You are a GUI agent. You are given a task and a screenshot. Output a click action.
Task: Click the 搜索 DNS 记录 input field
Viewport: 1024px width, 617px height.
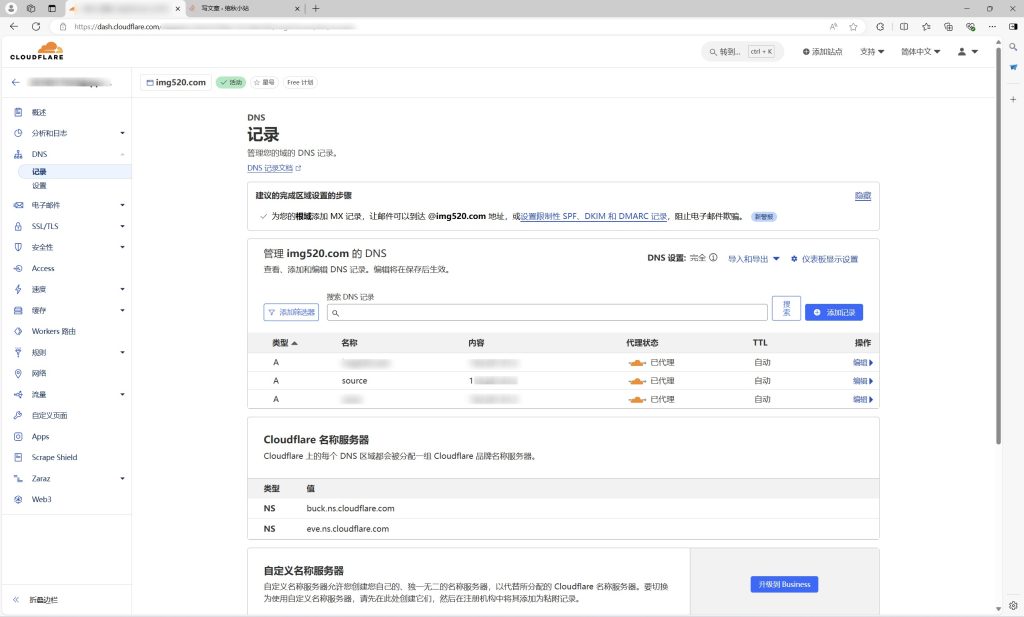547,313
